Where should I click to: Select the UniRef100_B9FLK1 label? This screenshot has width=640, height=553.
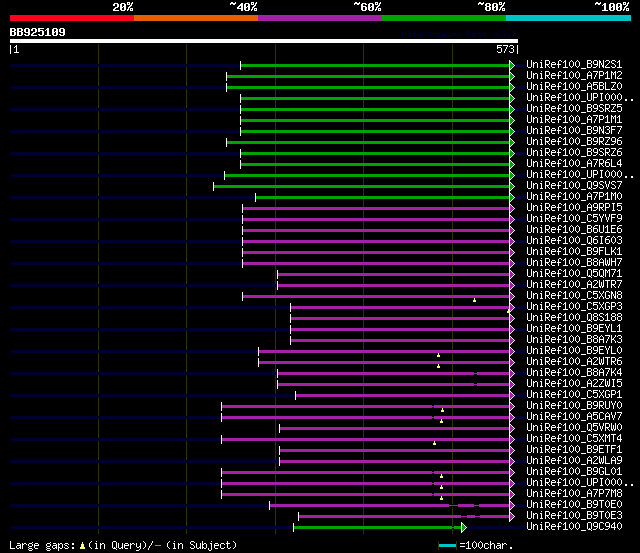(574, 252)
